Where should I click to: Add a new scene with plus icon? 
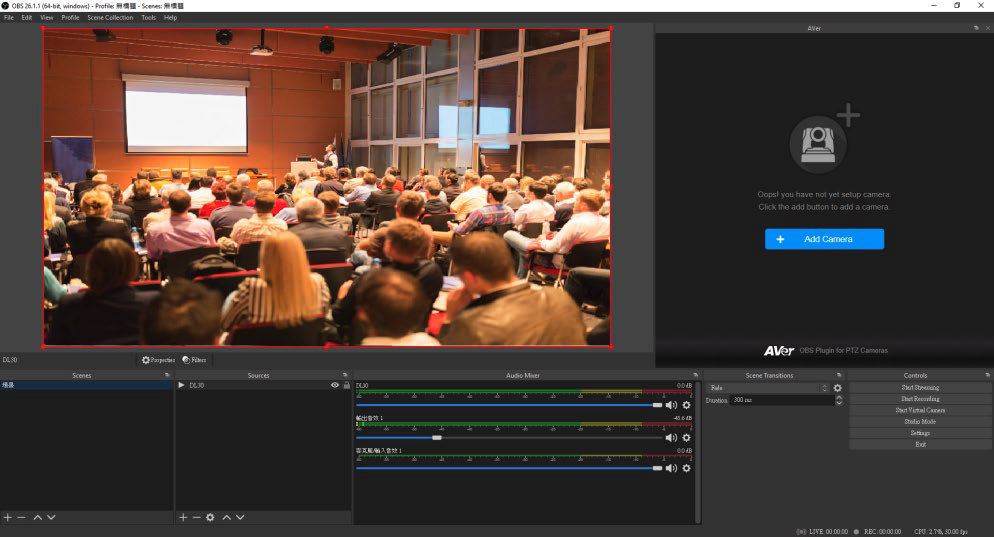(8, 517)
